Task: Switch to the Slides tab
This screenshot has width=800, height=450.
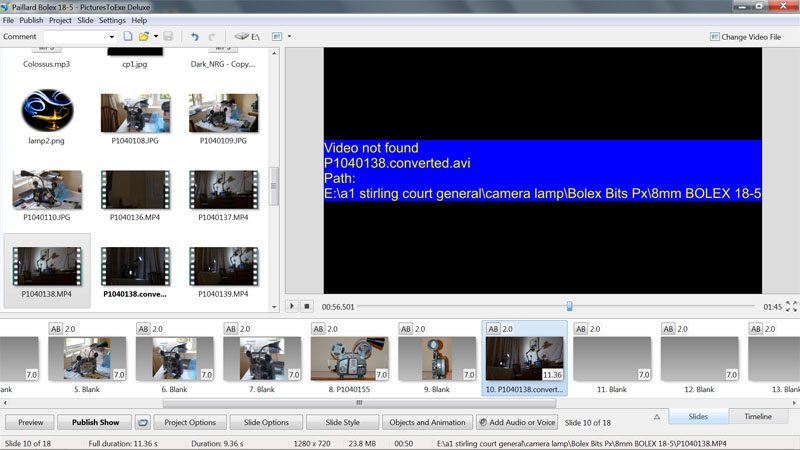Action: point(698,416)
